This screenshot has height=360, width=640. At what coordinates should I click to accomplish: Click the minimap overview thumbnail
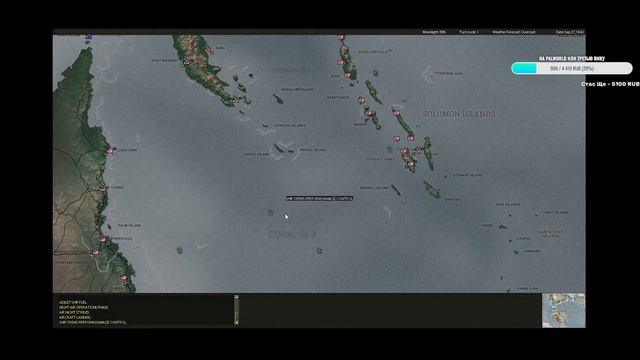pos(563,310)
